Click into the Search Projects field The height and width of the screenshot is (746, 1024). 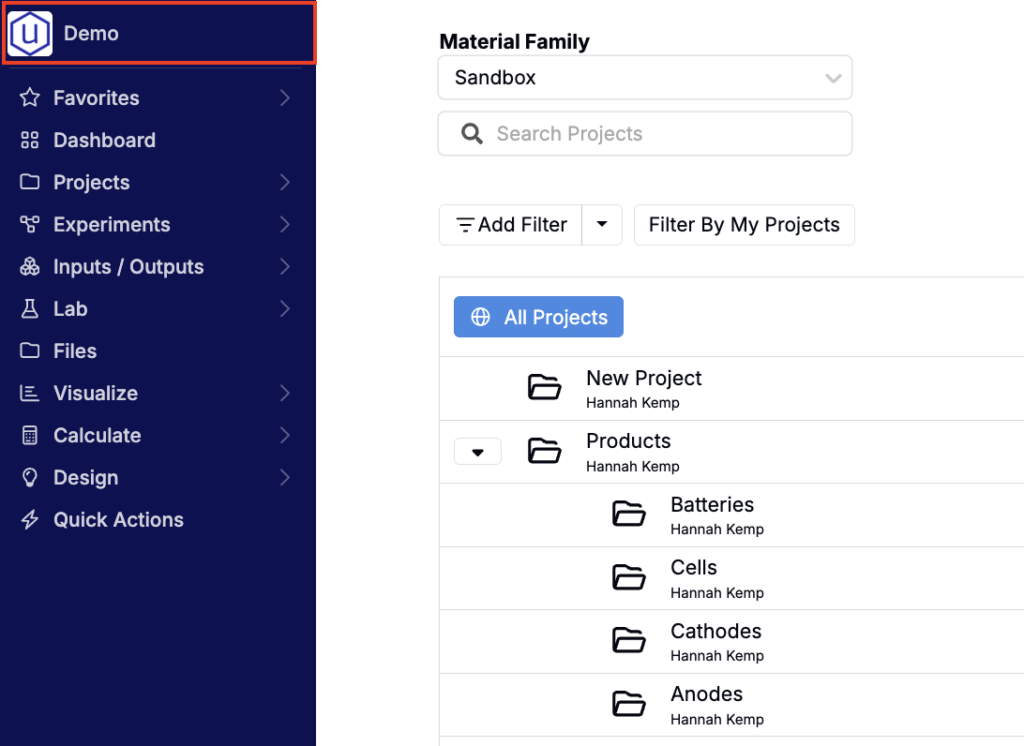(x=660, y=134)
